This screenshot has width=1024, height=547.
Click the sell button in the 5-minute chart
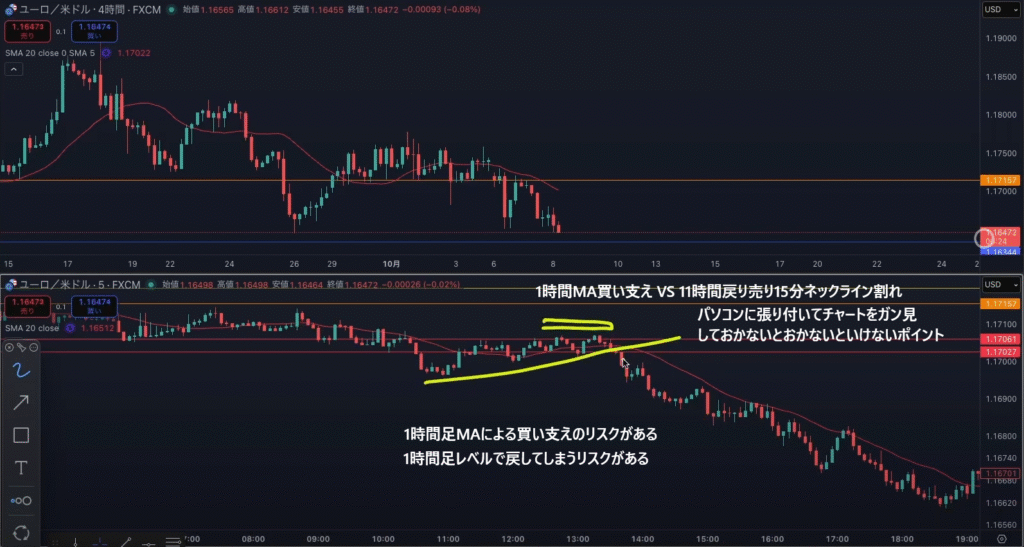pos(27,306)
